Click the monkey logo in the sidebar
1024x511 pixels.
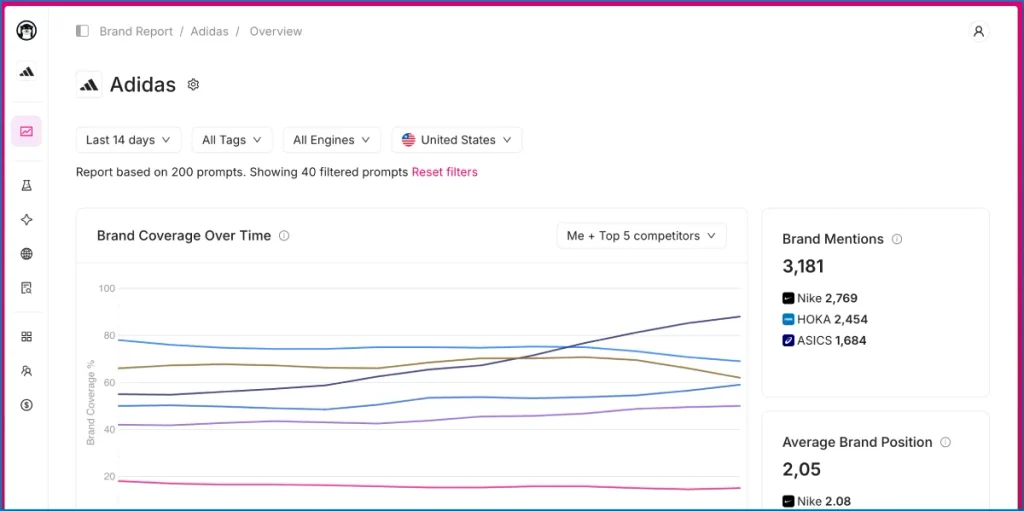click(x=27, y=31)
